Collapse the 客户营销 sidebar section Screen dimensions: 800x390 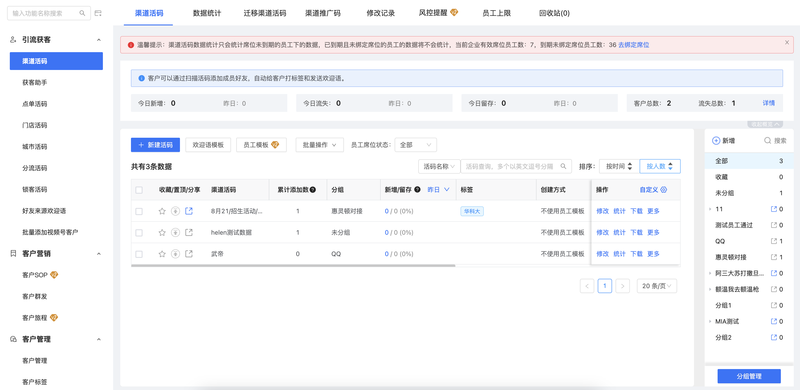(99, 254)
